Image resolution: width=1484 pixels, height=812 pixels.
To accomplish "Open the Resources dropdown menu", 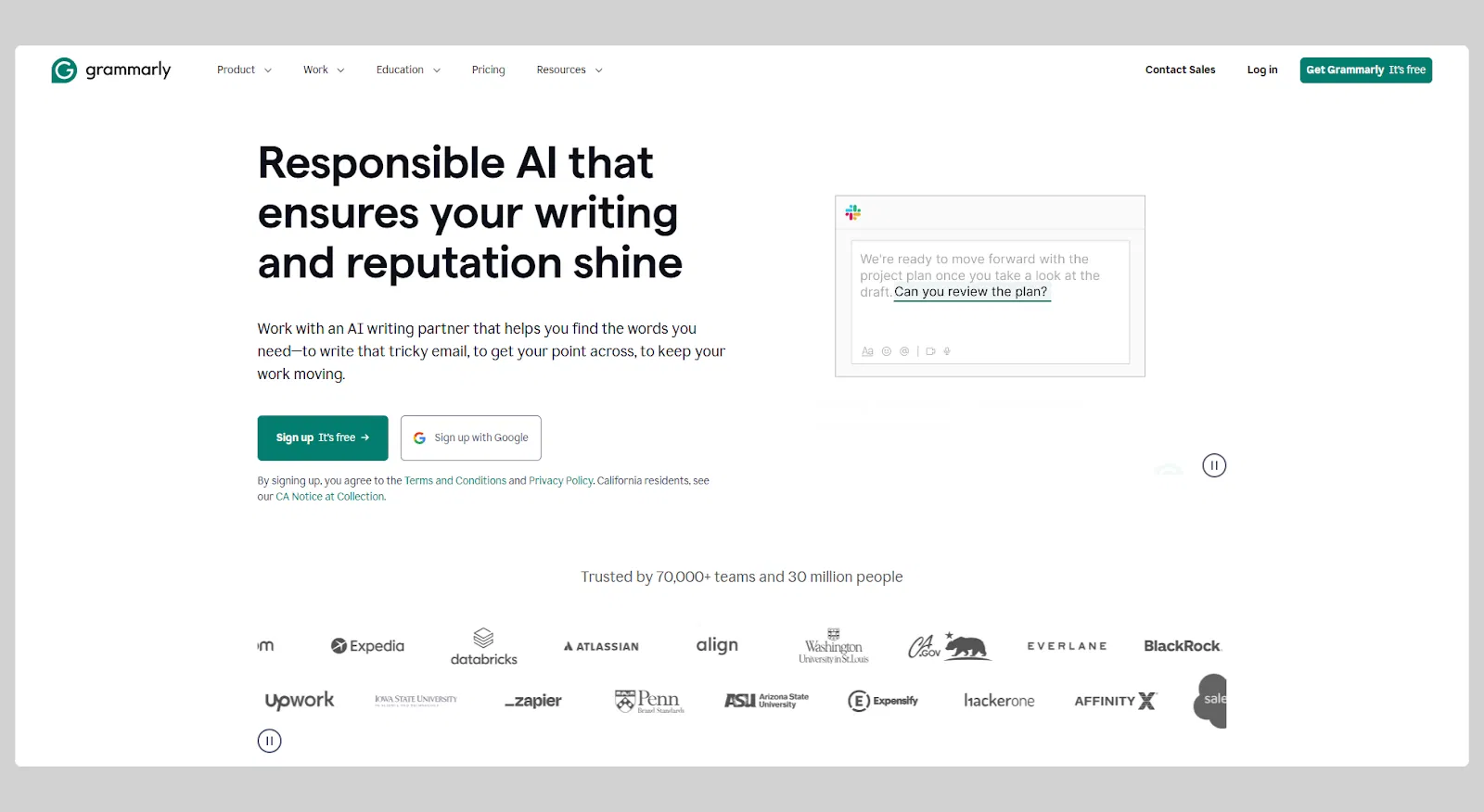I will click(x=569, y=70).
